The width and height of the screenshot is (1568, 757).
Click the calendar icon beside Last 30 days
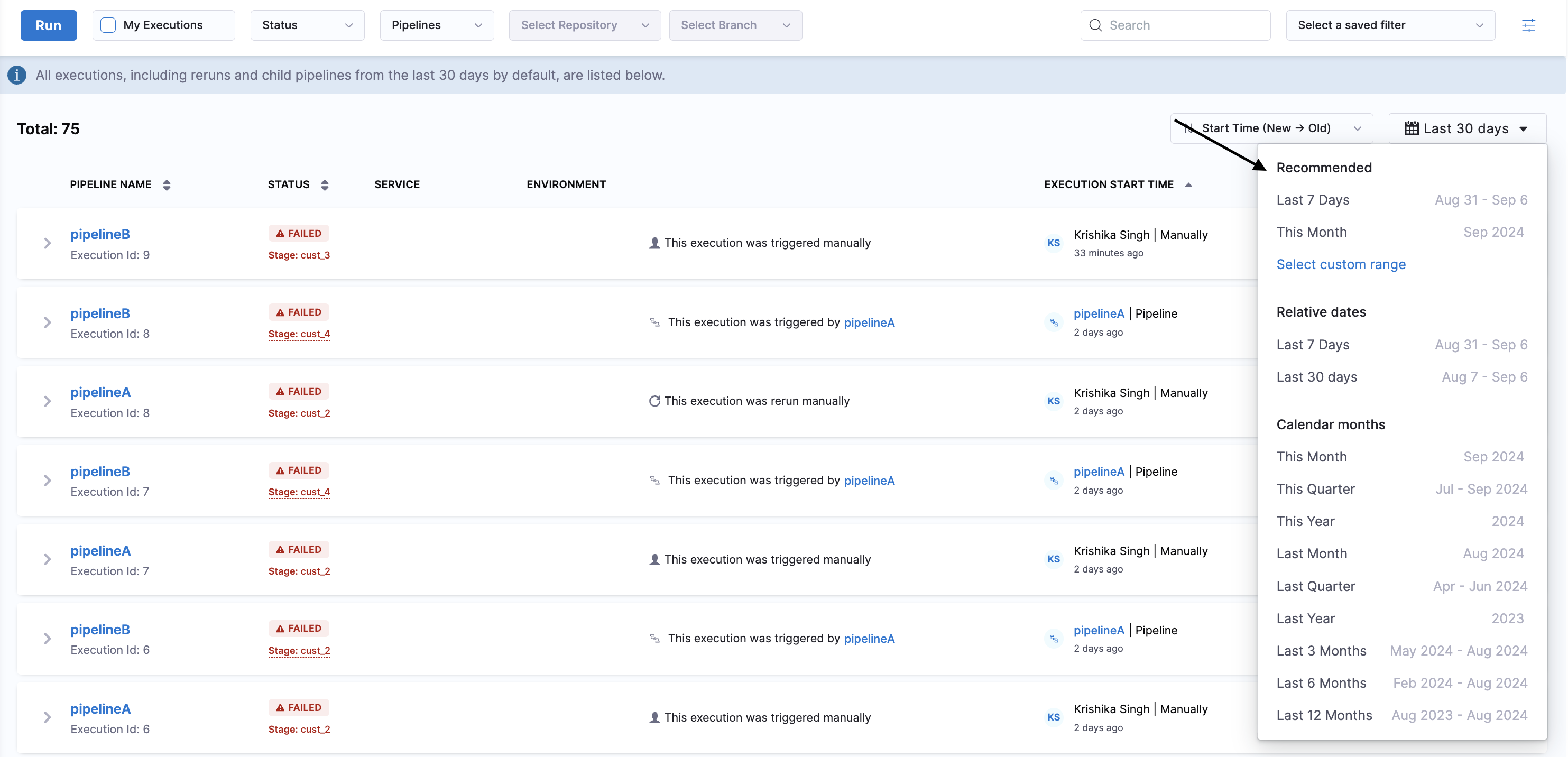[x=1411, y=128]
